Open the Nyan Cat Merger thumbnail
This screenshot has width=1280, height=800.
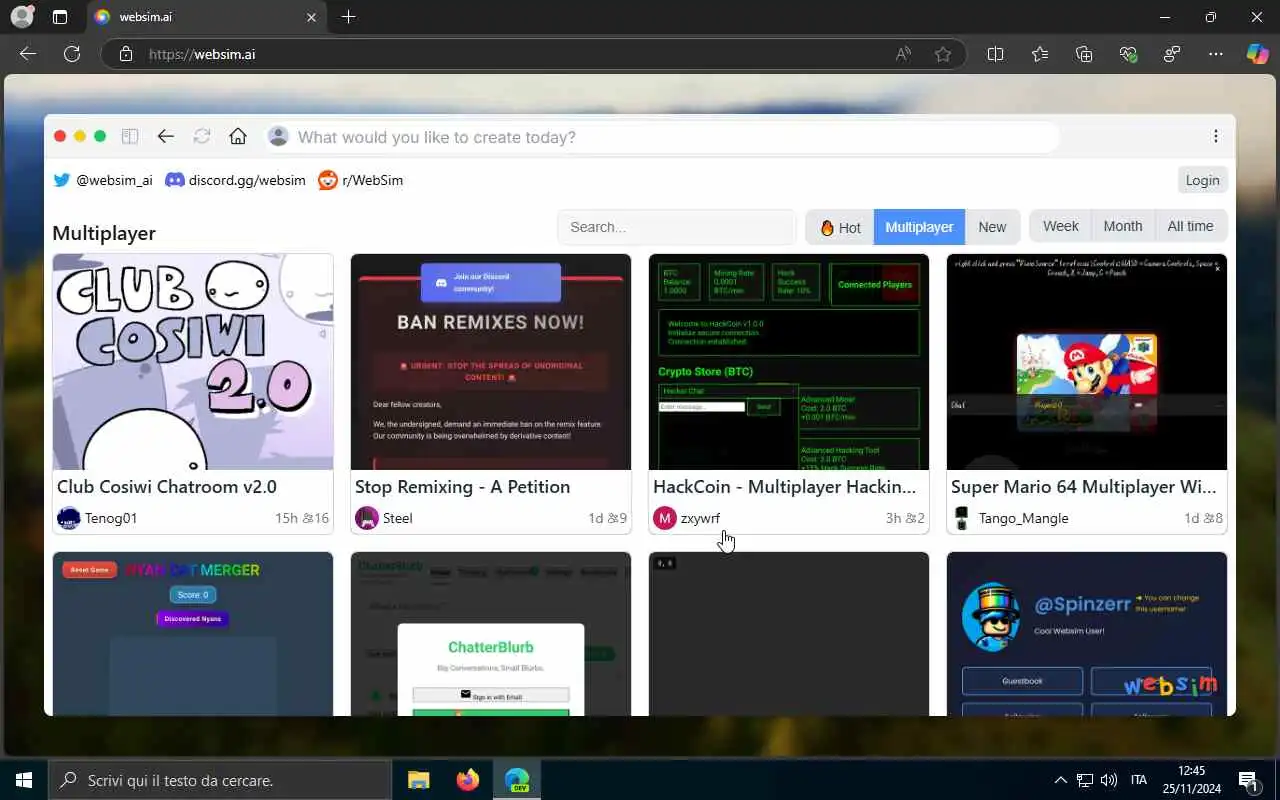click(x=193, y=634)
